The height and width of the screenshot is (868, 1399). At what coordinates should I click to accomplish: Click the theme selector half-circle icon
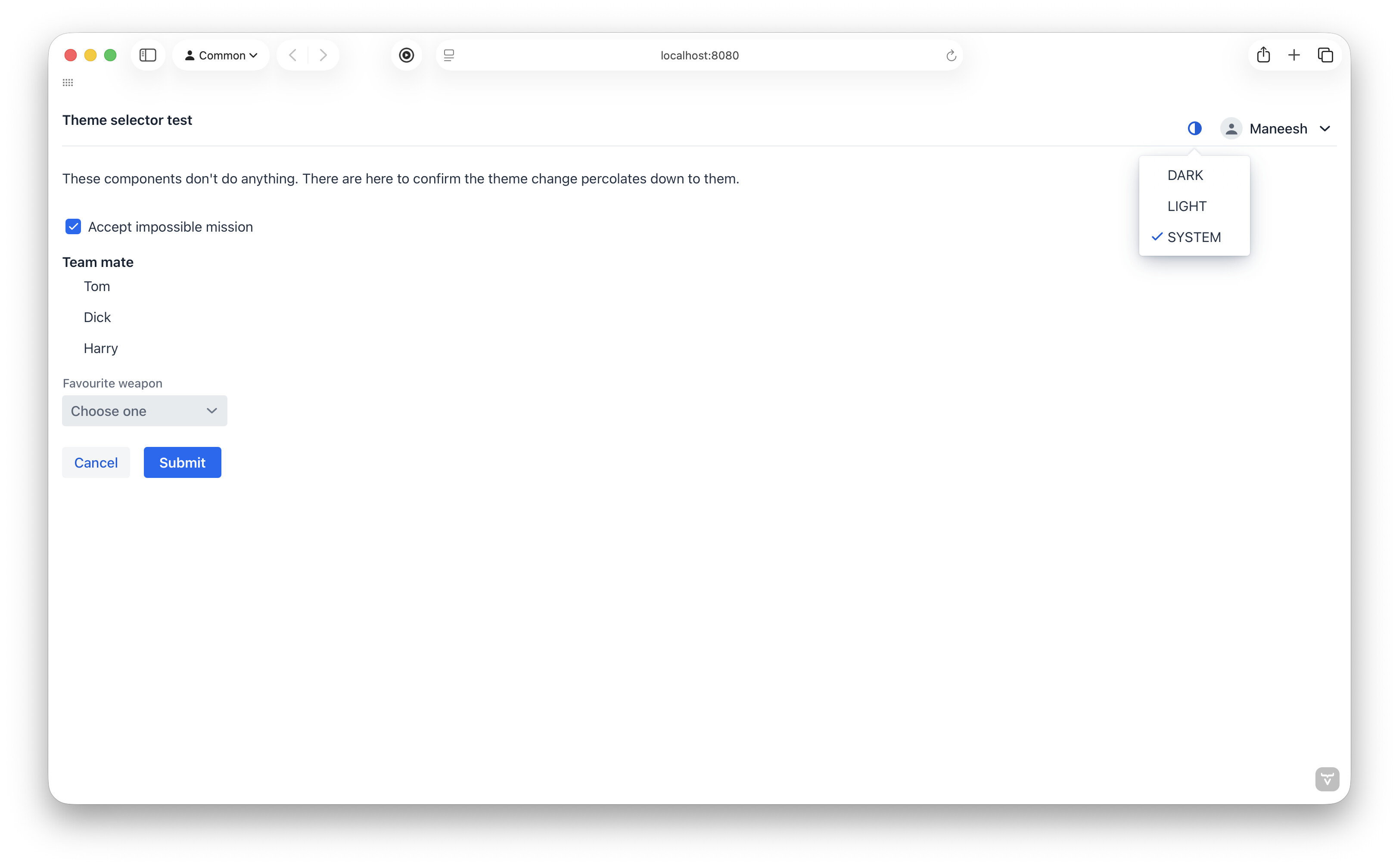pyautogui.click(x=1194, y=129)
